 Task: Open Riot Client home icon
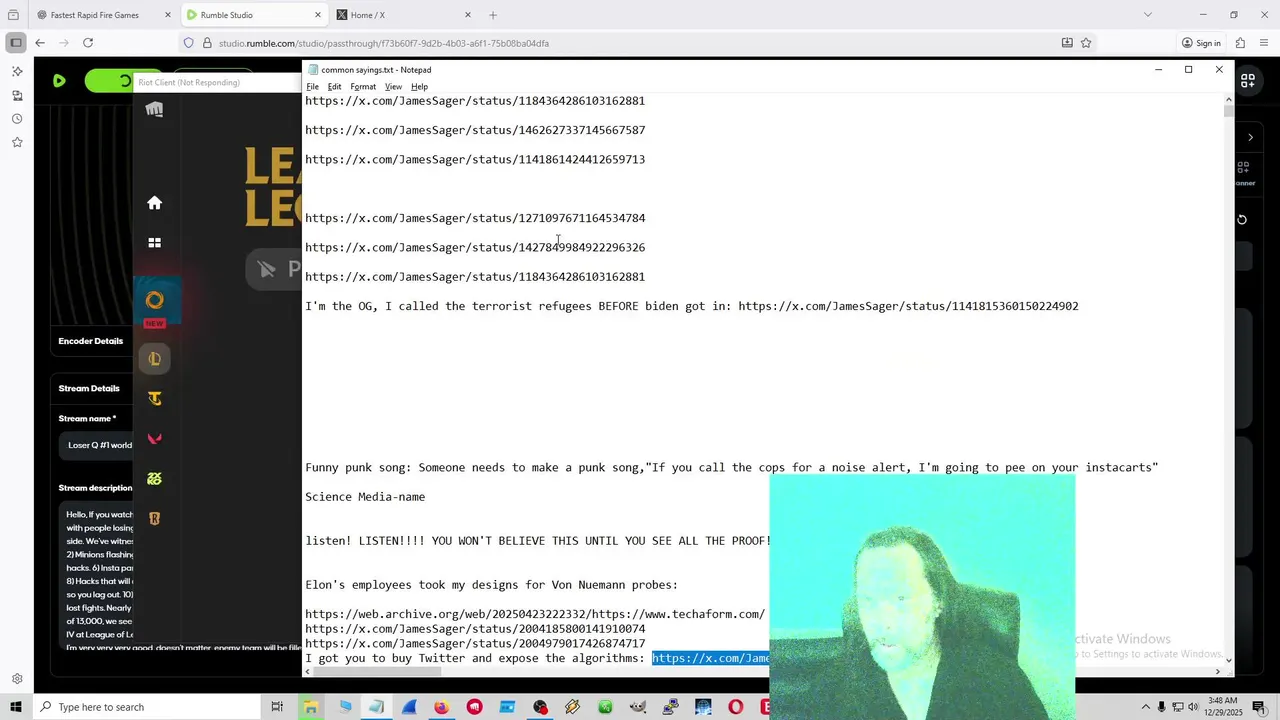(x=154, y=203)
